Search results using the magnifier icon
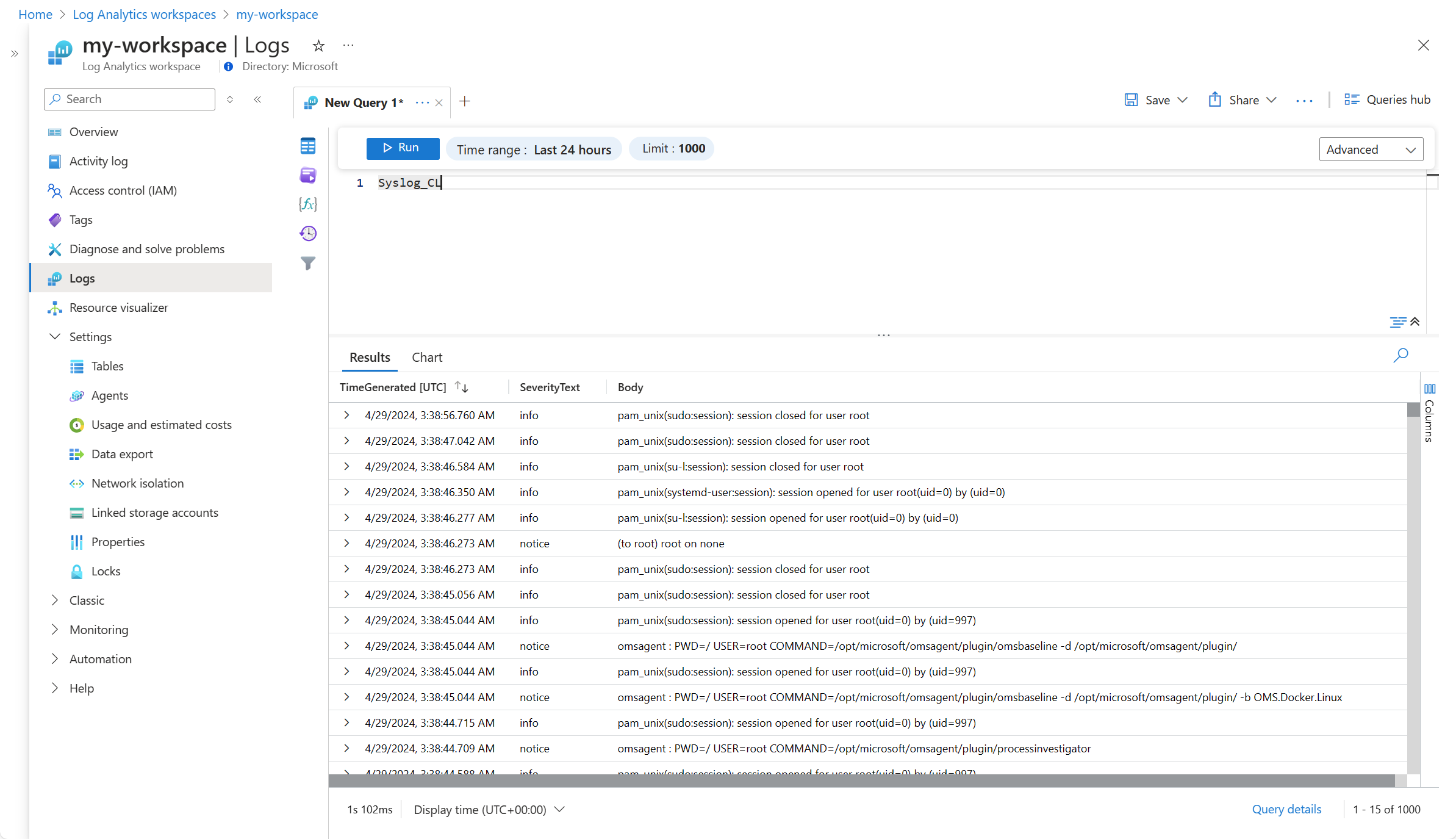1456x839 pixels. (x=1400, y=355)
